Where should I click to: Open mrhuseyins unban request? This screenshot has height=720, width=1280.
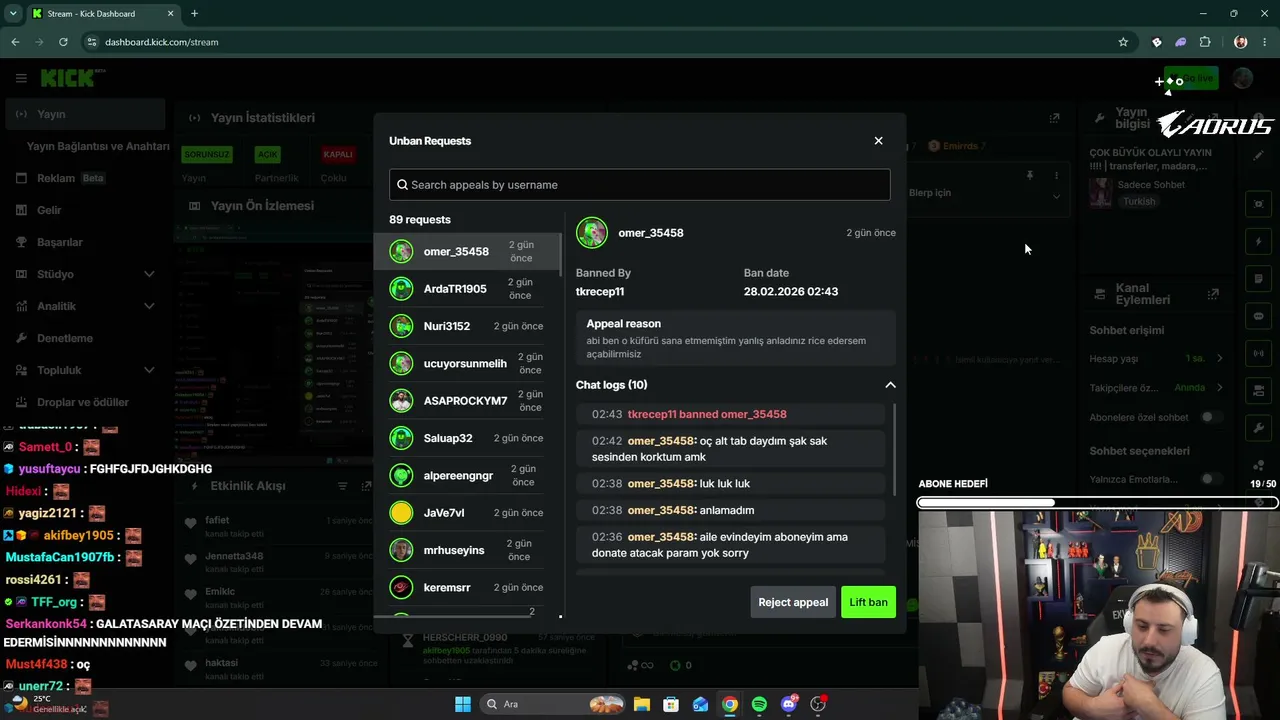click(x=468, y=550)
